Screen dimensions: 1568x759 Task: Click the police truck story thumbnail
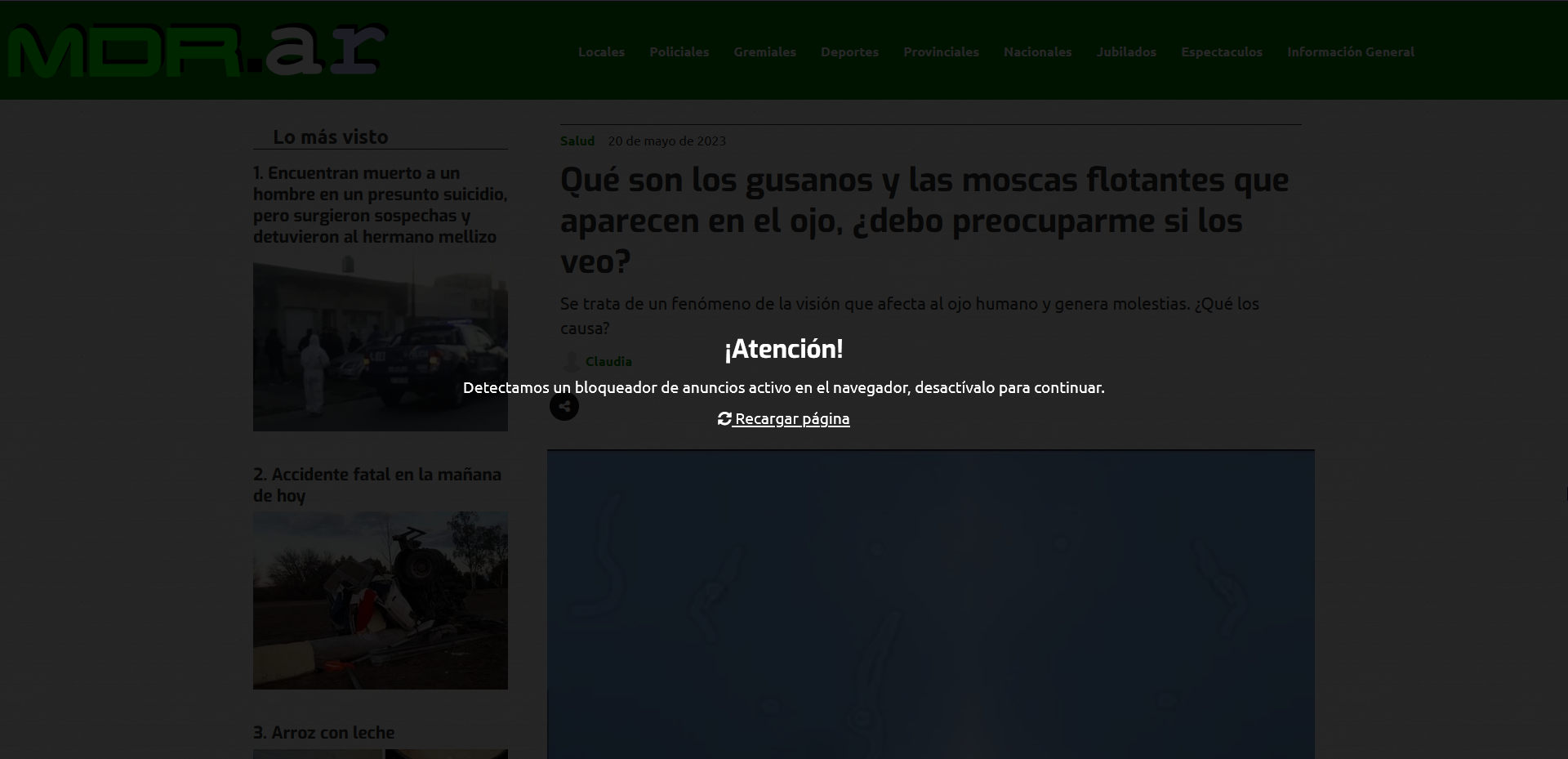(380, 346)
